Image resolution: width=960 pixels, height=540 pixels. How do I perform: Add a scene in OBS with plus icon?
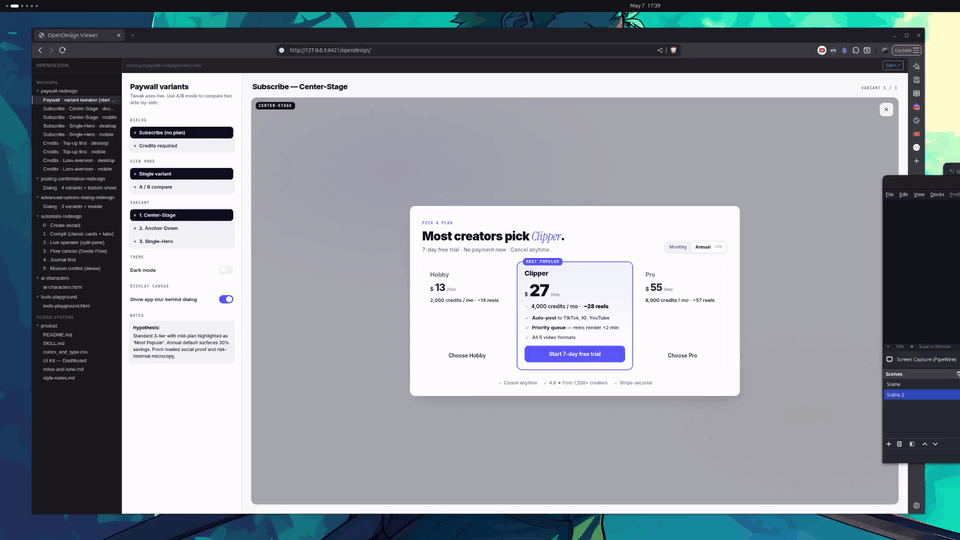(888, 444)
